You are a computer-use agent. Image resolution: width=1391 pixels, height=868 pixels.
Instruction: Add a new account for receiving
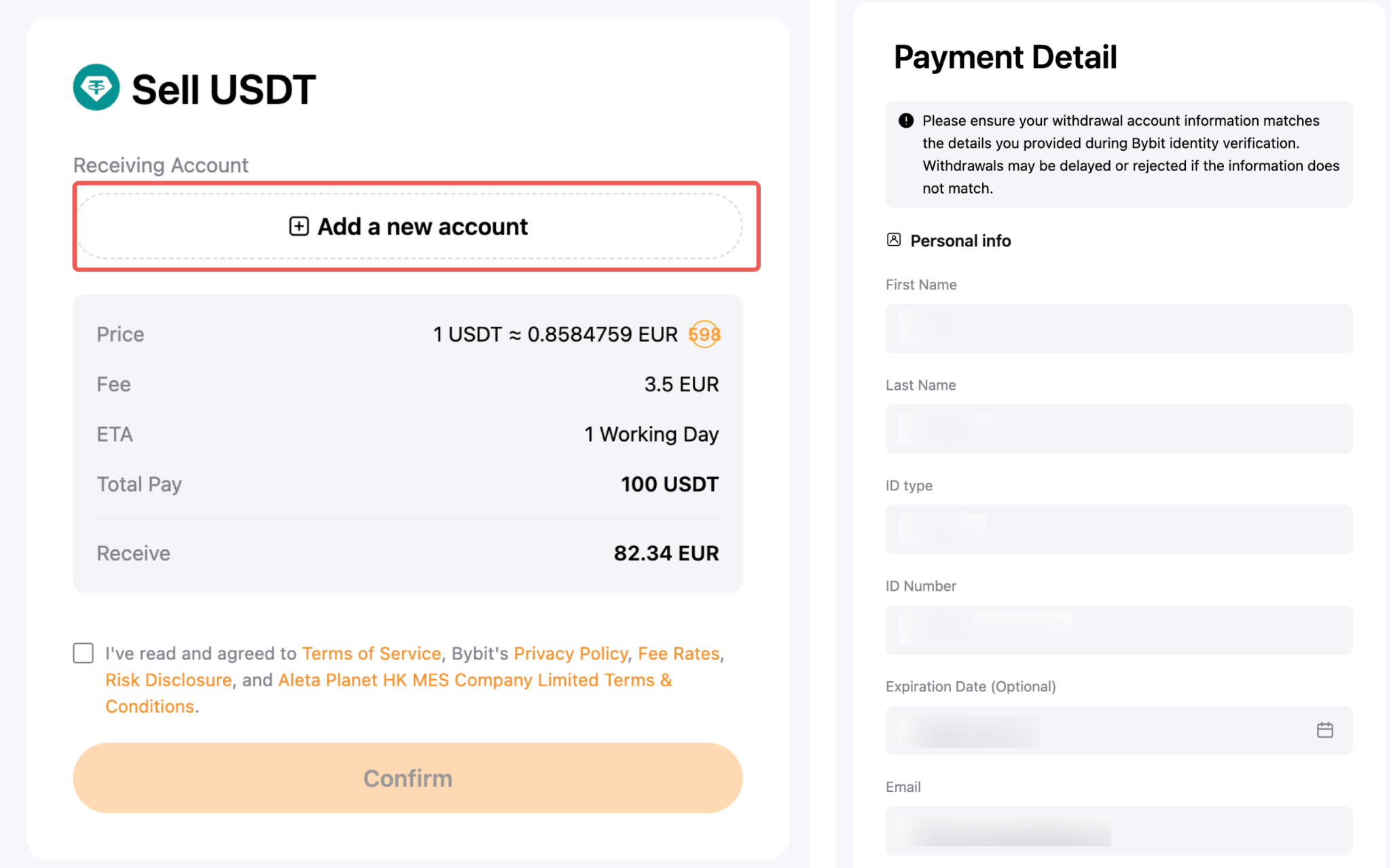409,226
